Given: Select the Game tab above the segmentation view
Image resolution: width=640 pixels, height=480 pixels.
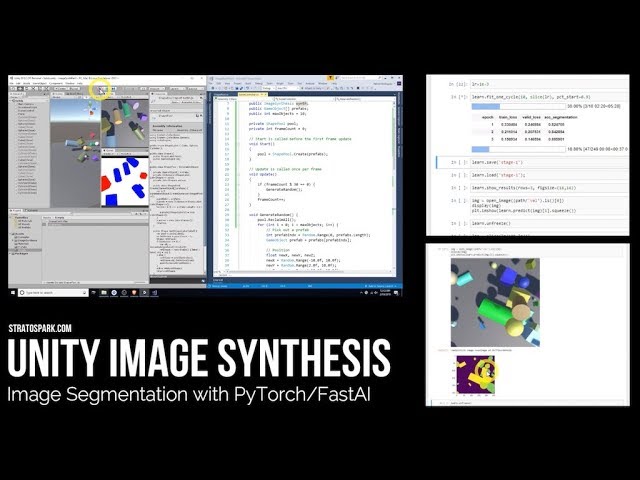Looking at the screenshot, I should pyautogui.click(x=109, y=151).
